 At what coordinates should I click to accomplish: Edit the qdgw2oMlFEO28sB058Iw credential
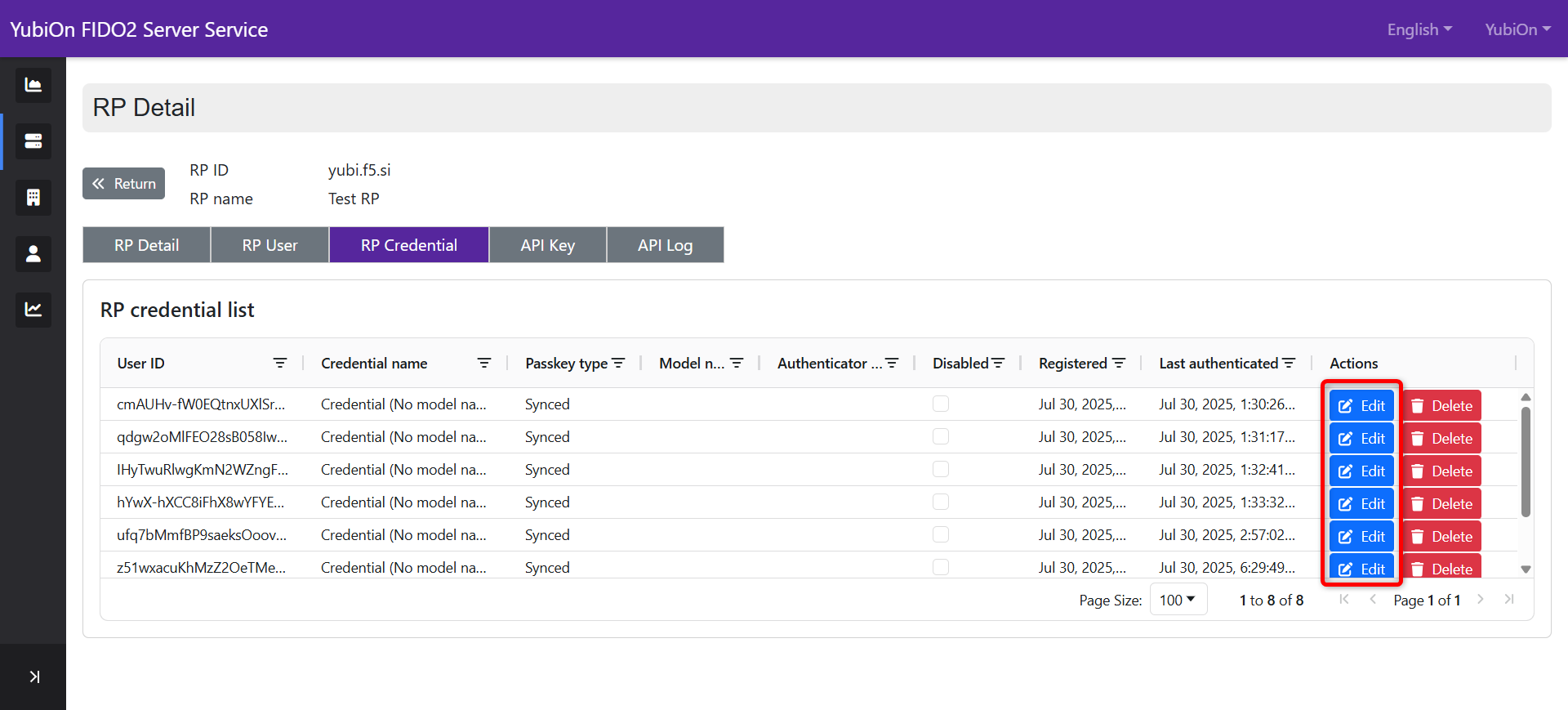(x=1361, y=439)
